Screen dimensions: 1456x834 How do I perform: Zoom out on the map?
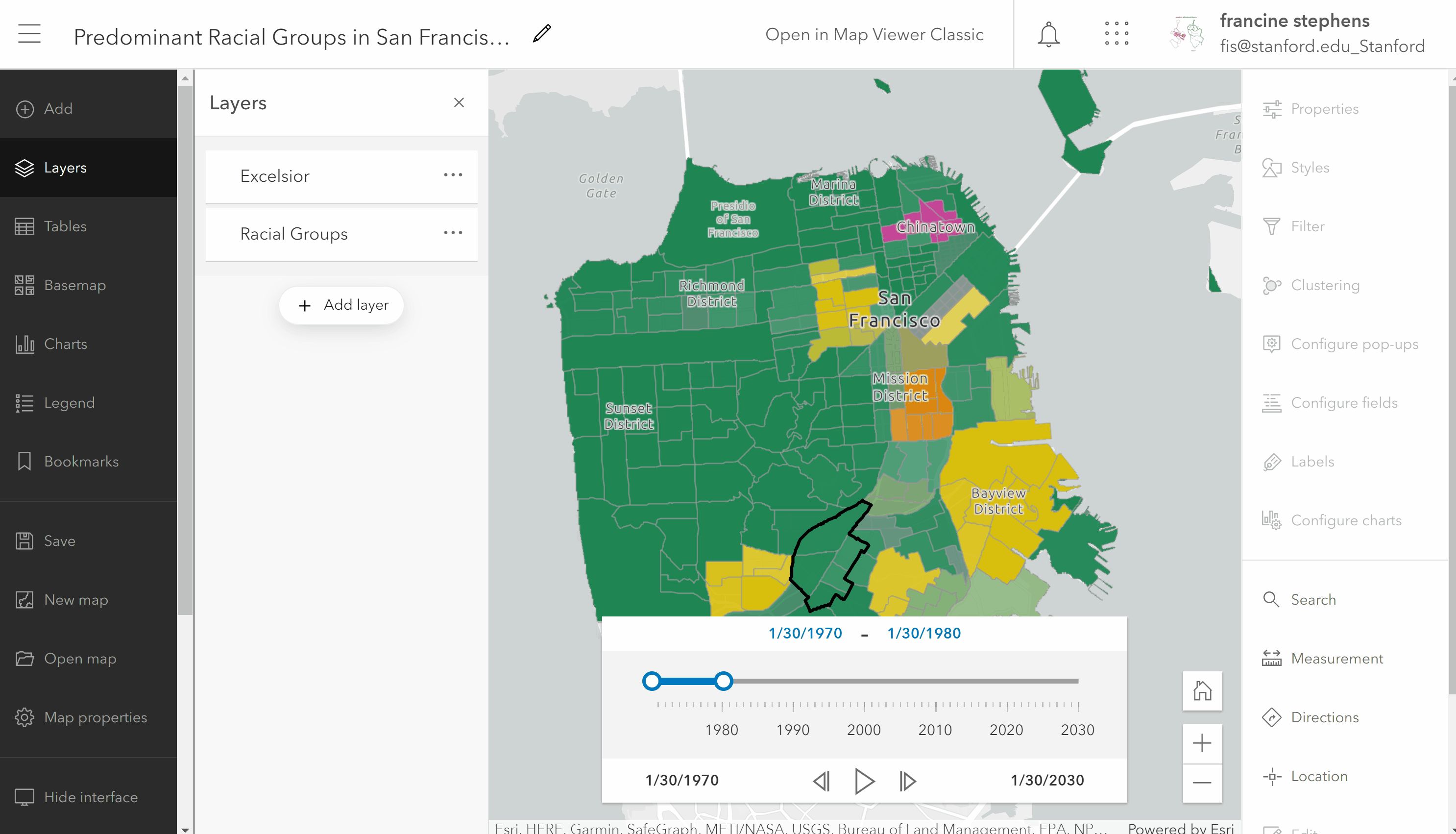[x=1202, y=783]
